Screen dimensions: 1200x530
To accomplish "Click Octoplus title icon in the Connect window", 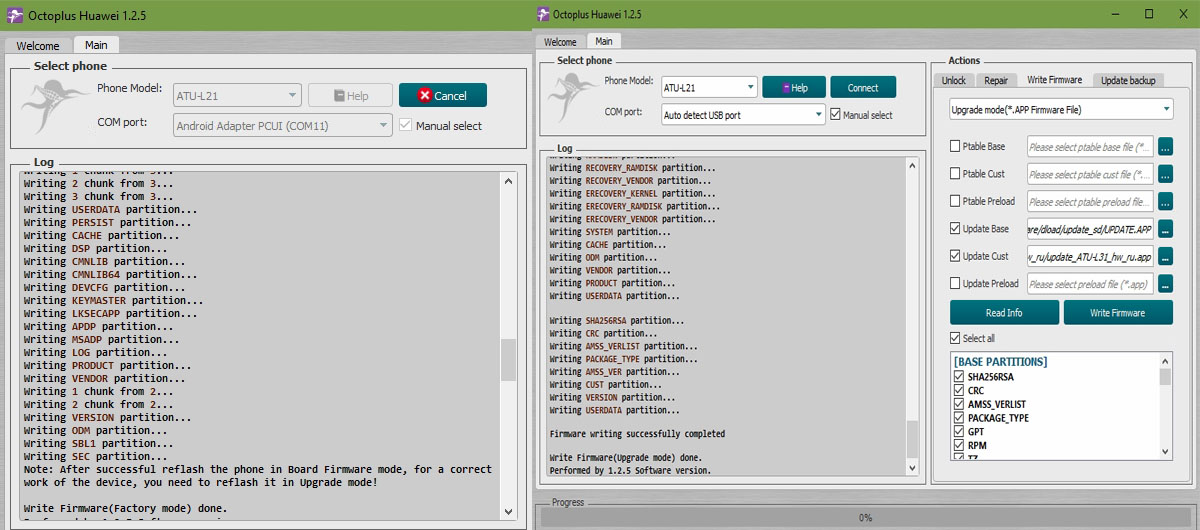I will tap(543, 14).
